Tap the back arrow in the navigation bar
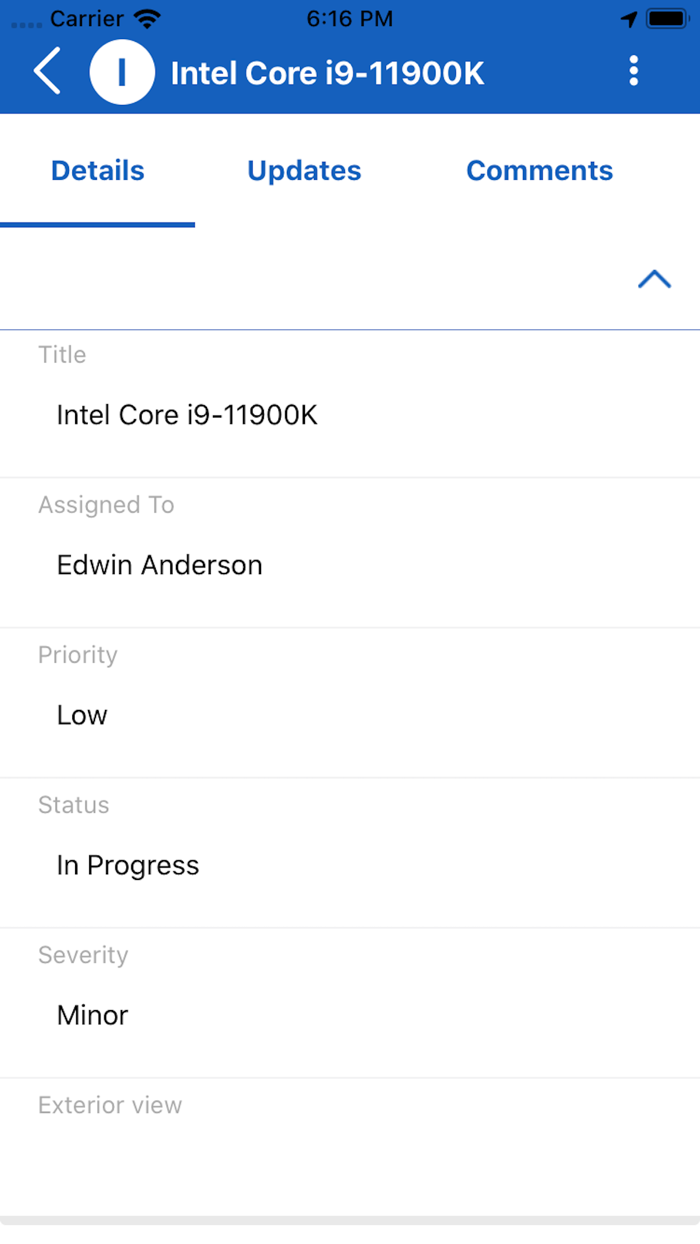Screen dimensions: 700x1244 coord(46,71)
